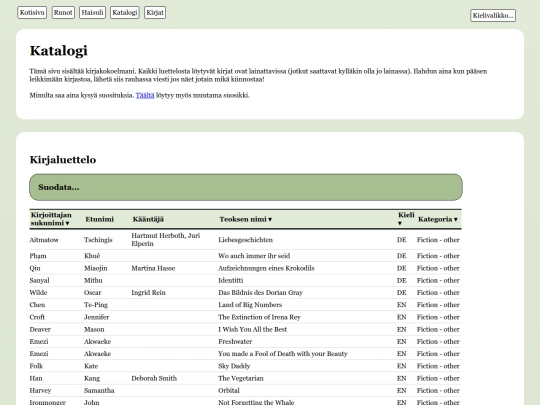Sort the Kategoria column
Image resolution: width=540 pixels, height=405 pixels.
438,219
